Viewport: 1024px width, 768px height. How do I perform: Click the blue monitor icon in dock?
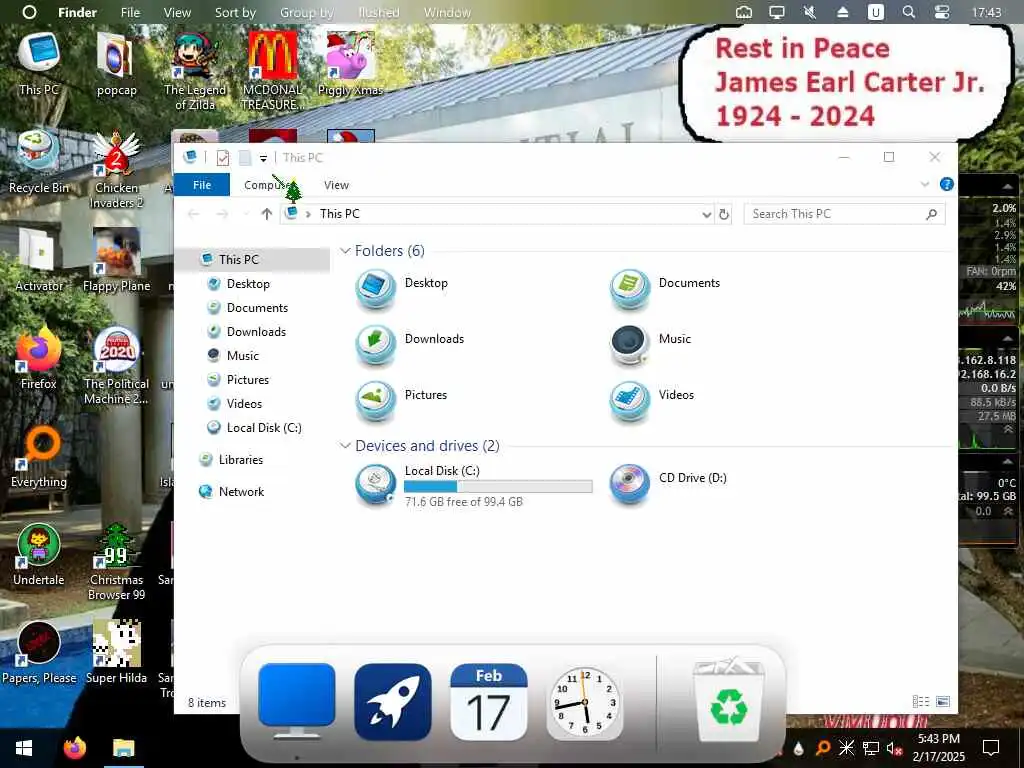click(x=296, y=703)
